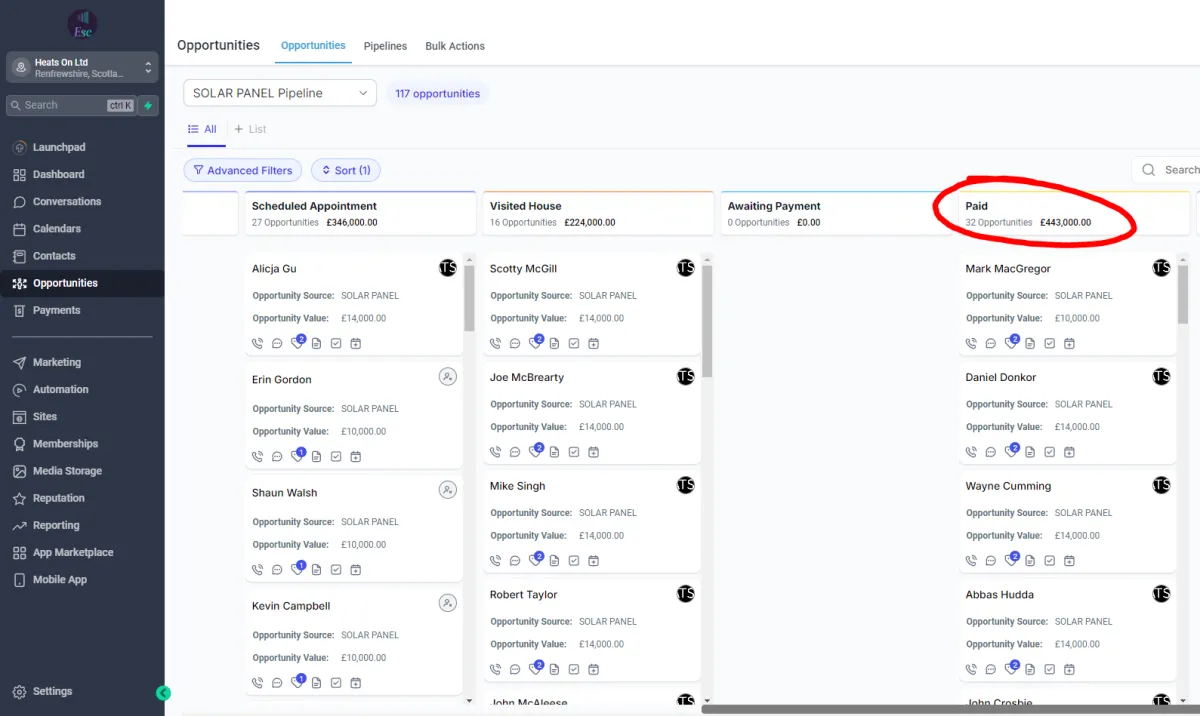Viewport: 1200px width, 716px height.
Task: Click Visited House column scrollbar
Action: tap(707, 322)
